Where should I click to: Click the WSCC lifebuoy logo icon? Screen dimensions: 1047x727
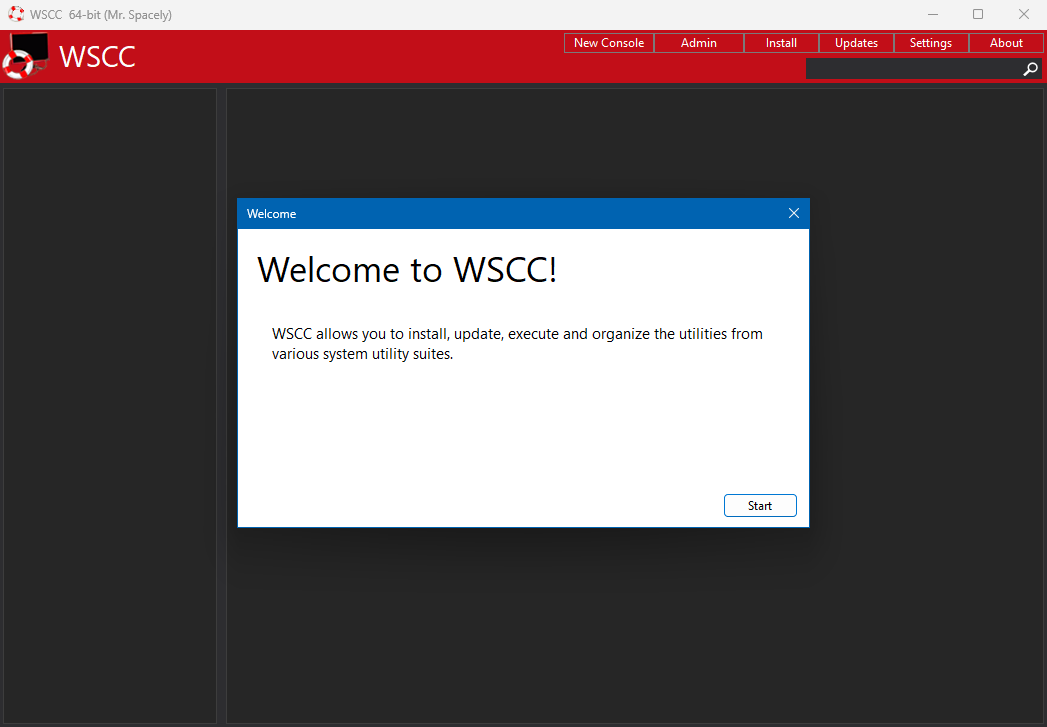click(25, 56)
